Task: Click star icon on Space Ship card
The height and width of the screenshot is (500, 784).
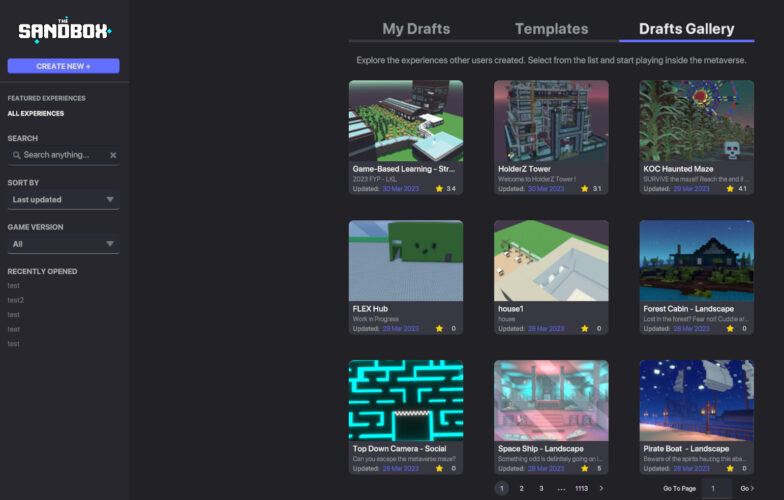Action: tap(584, 468)
